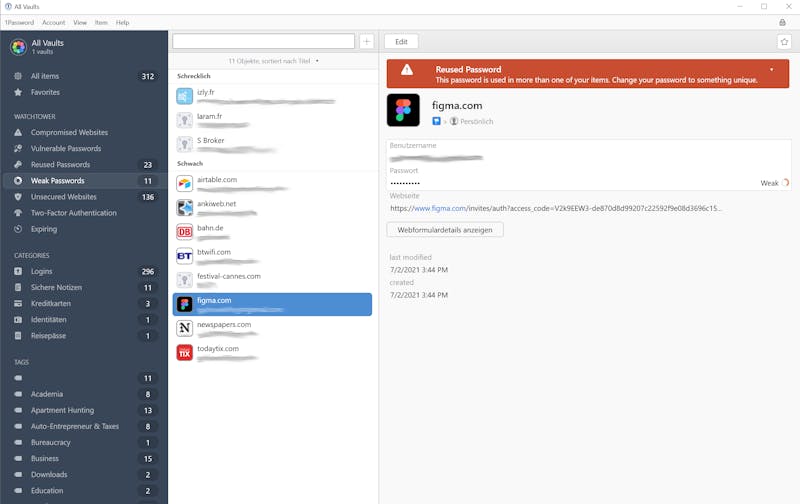The width and height of the screenshot is (800, 504).
Task: Click the bahn.de DB logo icon
Action: point(184,232)
